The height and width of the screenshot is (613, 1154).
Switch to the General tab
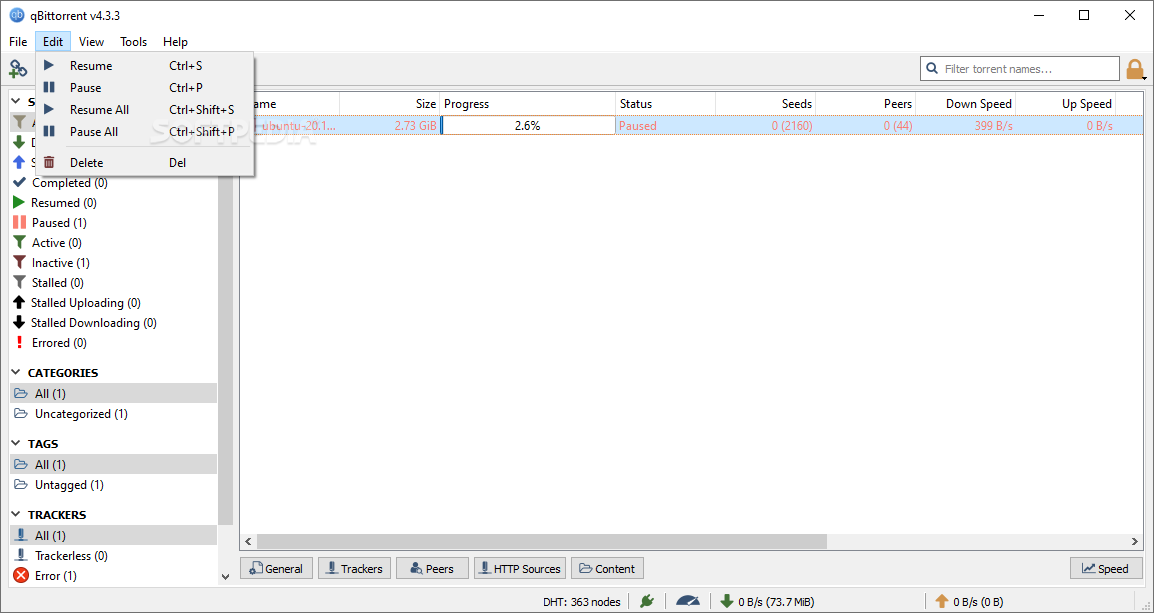pyautogui.click(x=276, y=568)
